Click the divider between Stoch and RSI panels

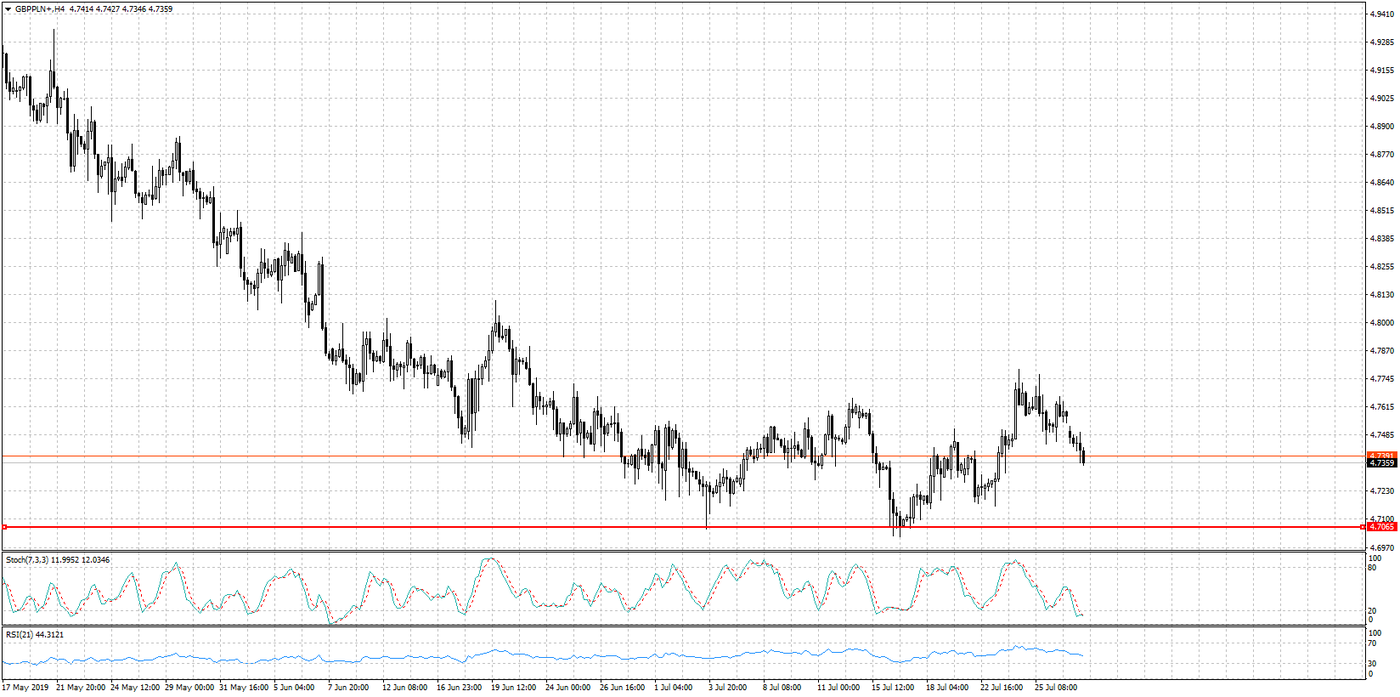tap(680, 626)
